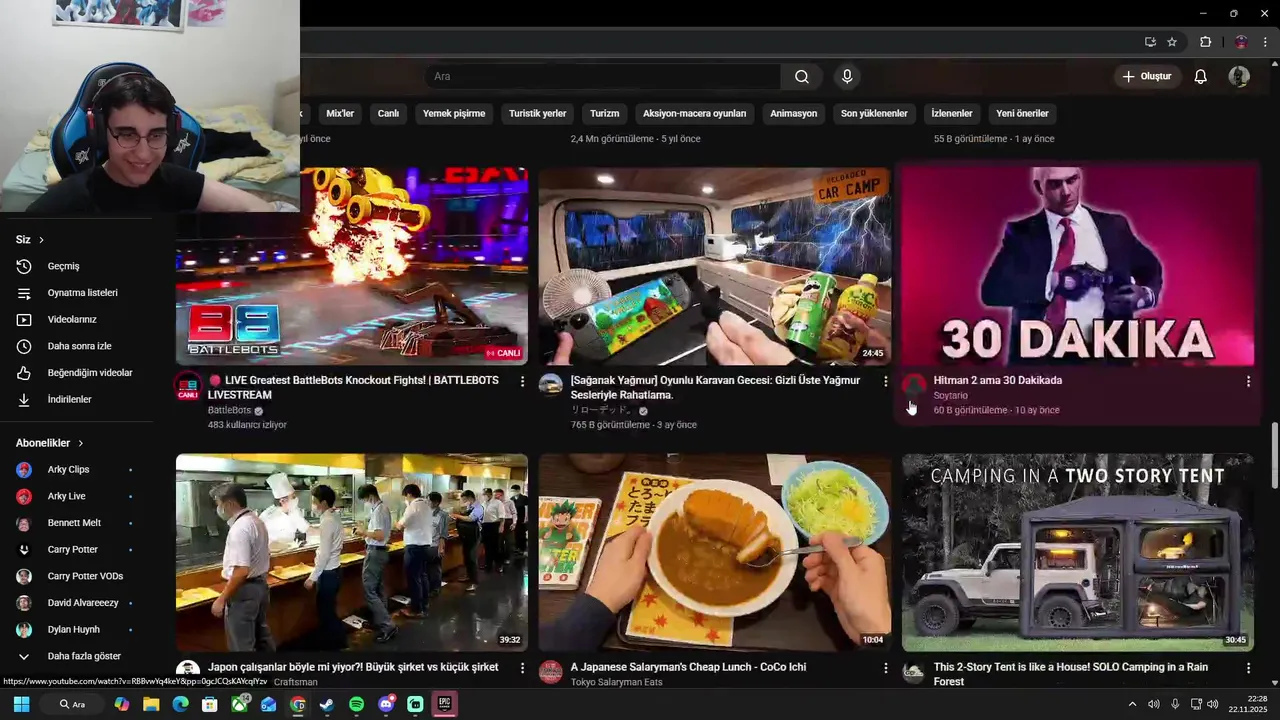Image resolution: width=1280 pixels, height=720 pixels.
Task: Show hidden system tray icons
Action: point(1132,704)
